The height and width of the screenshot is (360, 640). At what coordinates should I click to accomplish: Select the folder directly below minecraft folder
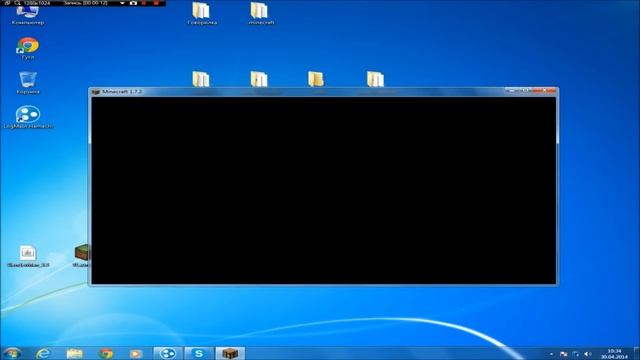tap(259, 79)
